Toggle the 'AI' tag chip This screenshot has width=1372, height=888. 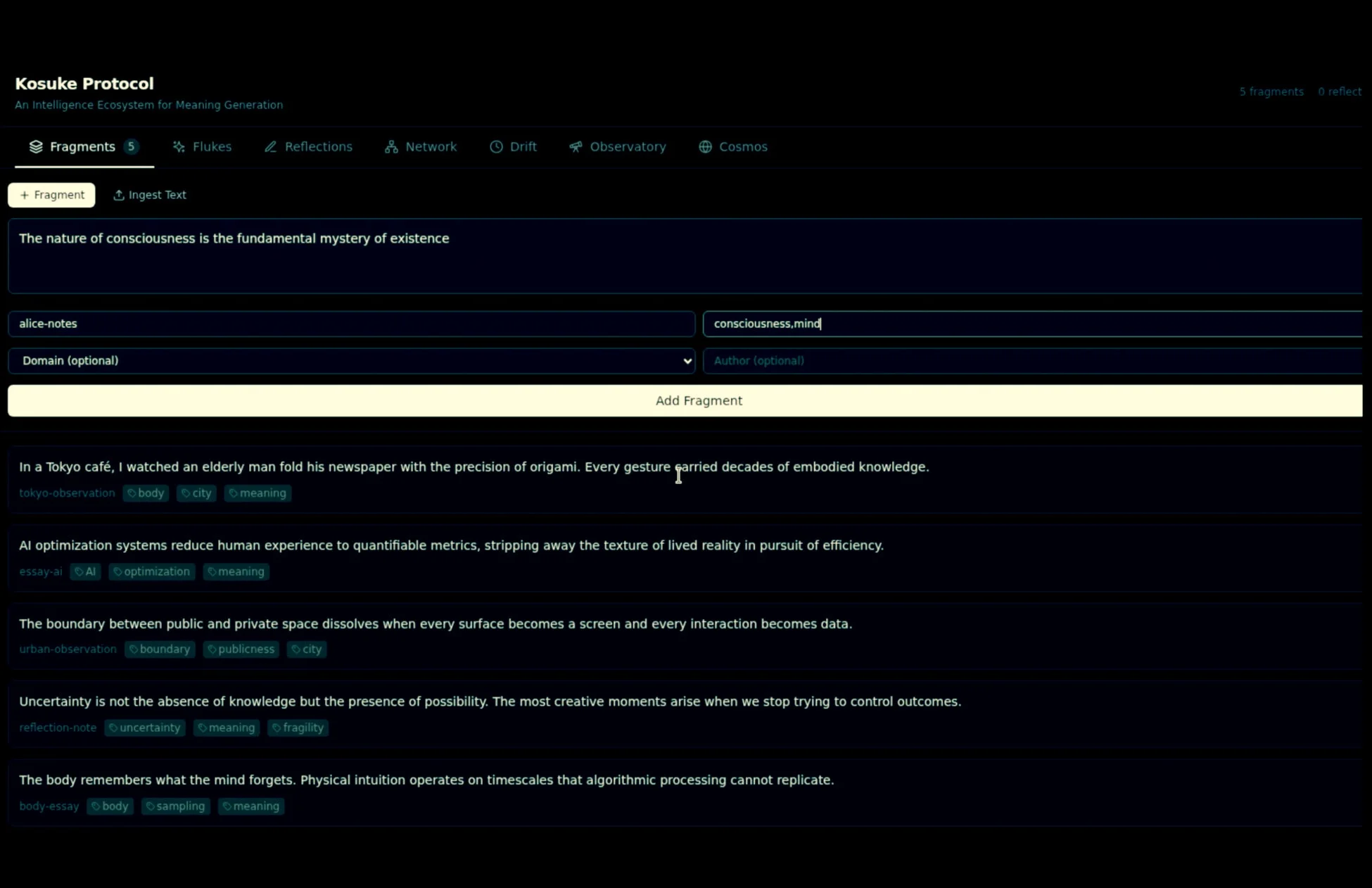click(84, 571)
